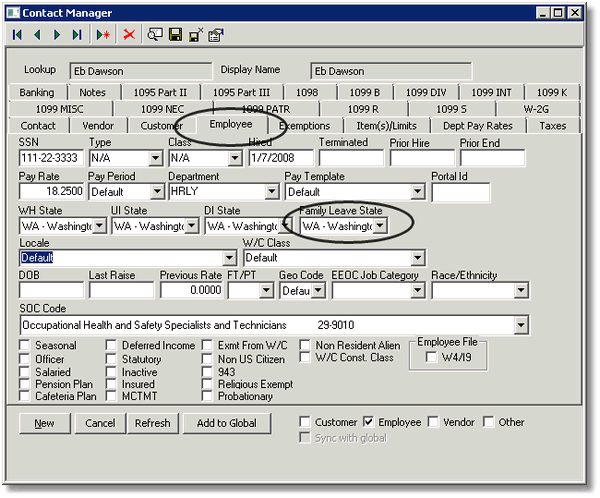Image resolution: width=600 pixels, height=498 pixels.
Task: Close the Contact Manager window
Action: (x=575, y=13)
